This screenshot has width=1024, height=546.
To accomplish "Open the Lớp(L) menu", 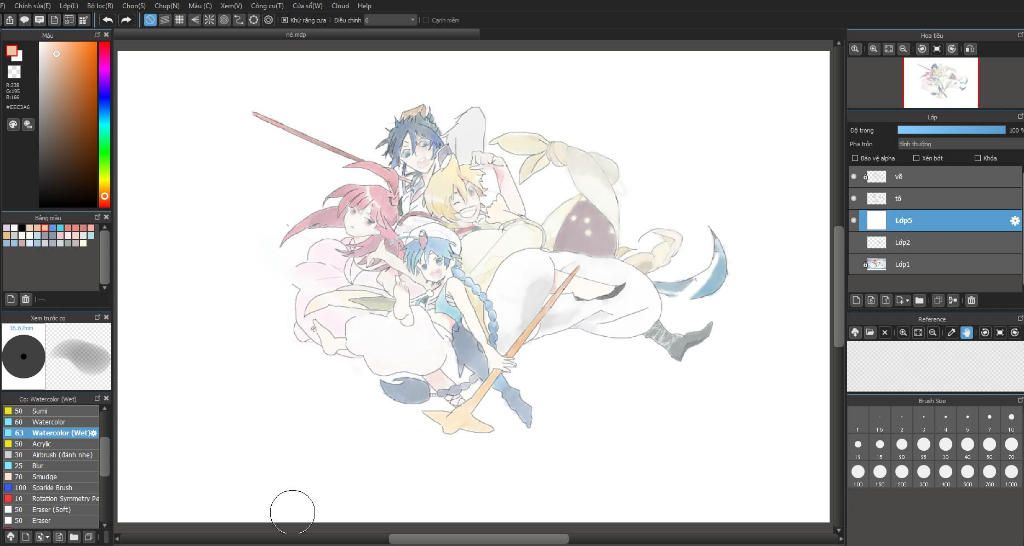I will [69, 6].
